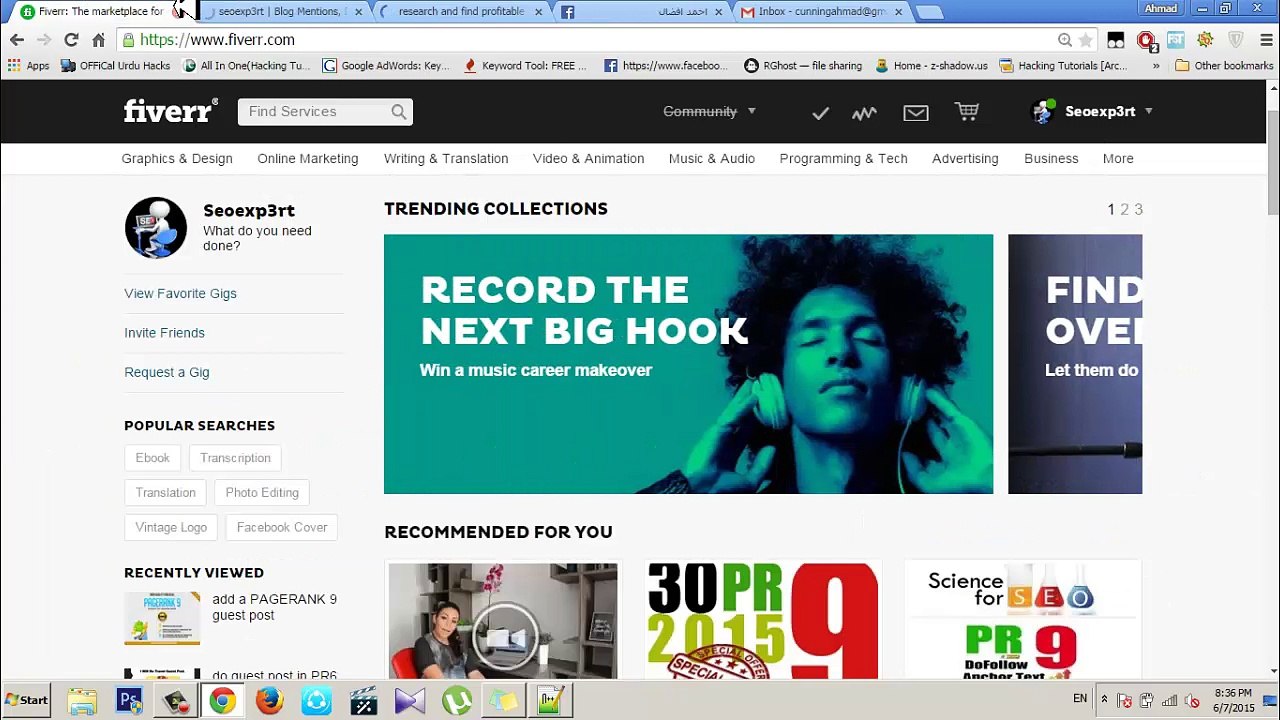Click the green gear extension icon
1280x720 pixels.
pyautogui.click(x=1206, y=40)
